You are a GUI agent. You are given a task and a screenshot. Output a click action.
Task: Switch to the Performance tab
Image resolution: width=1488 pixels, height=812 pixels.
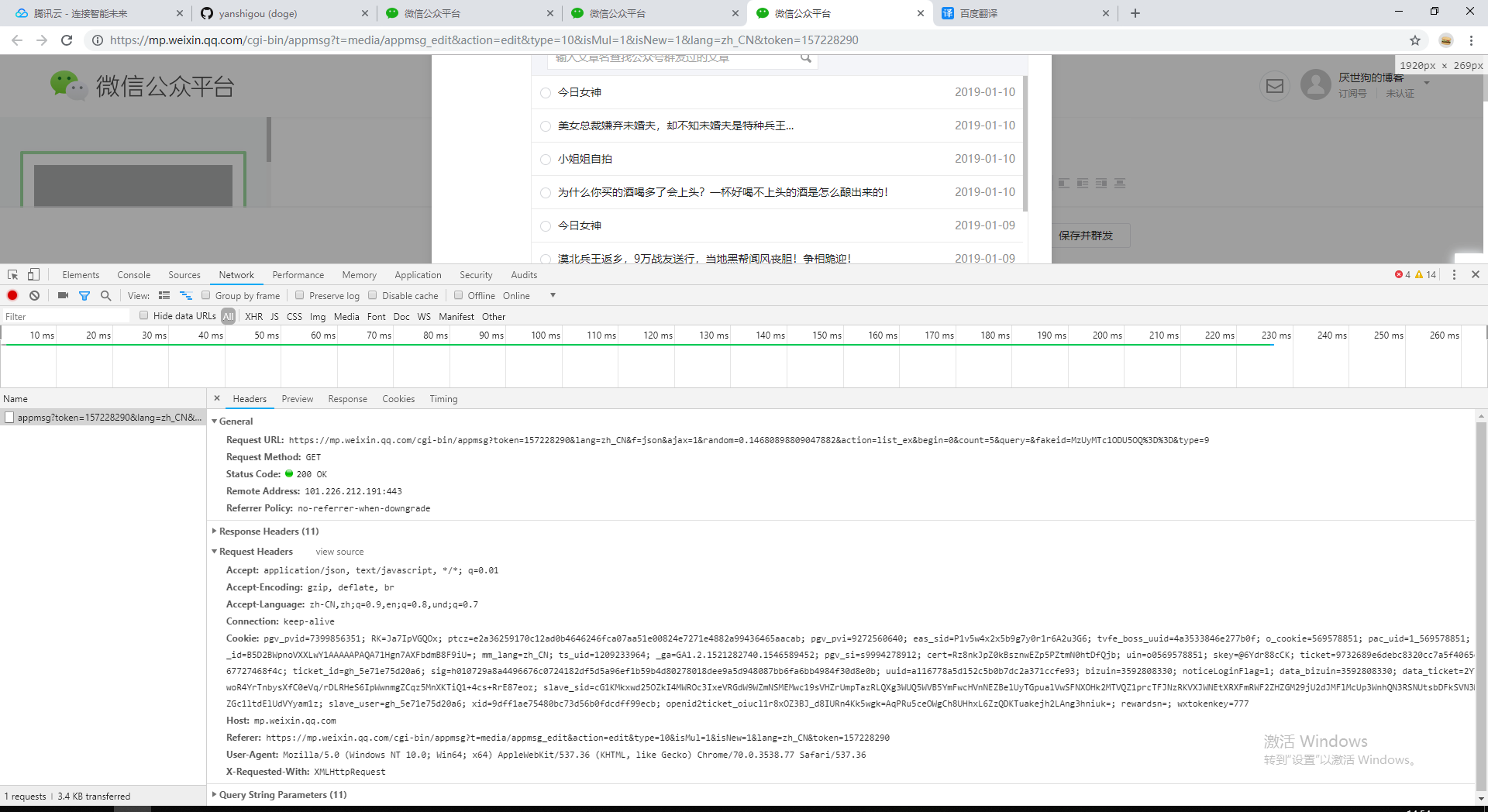pyautogui.click(x=298, y=275)
